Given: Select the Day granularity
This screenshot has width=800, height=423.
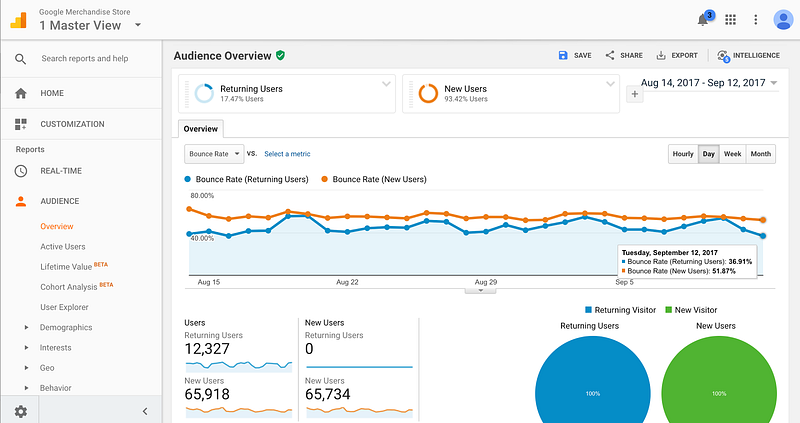Looking at the screenshot, I should point(709,154).
